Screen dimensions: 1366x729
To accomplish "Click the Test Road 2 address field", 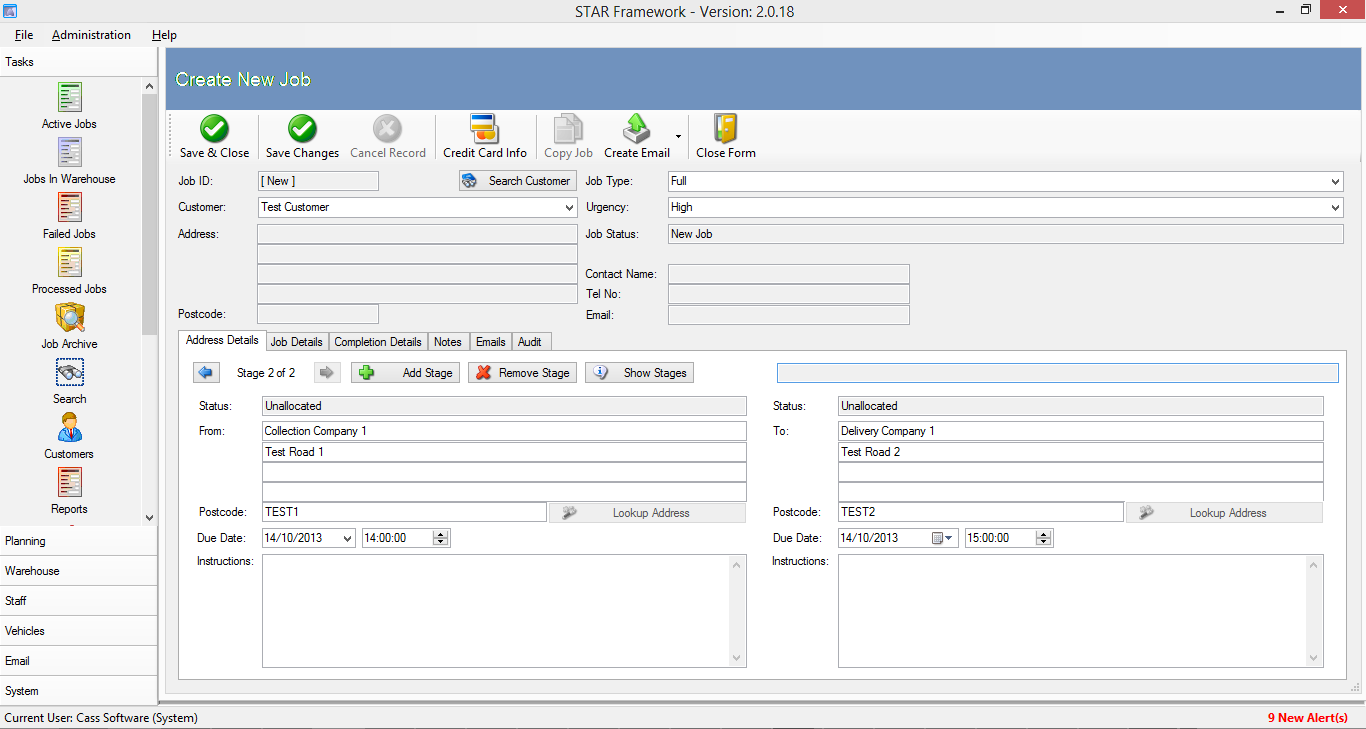I will tap(1081, 452).
